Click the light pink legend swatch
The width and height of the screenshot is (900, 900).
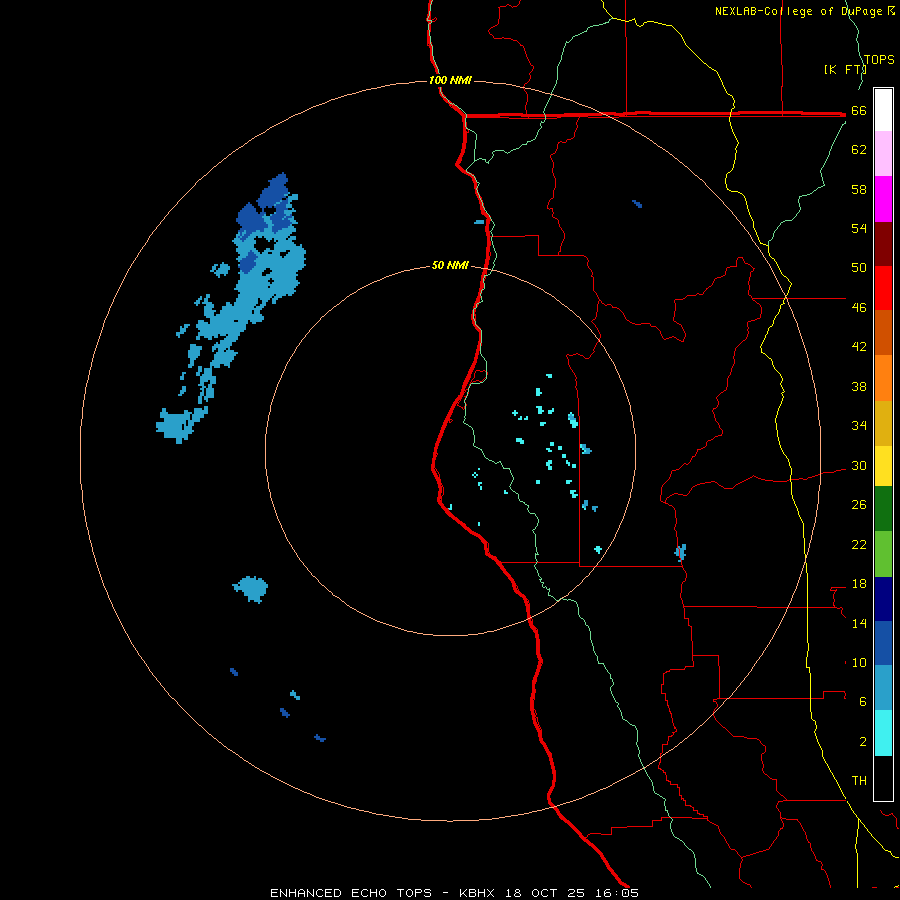(x=883, y=153)
